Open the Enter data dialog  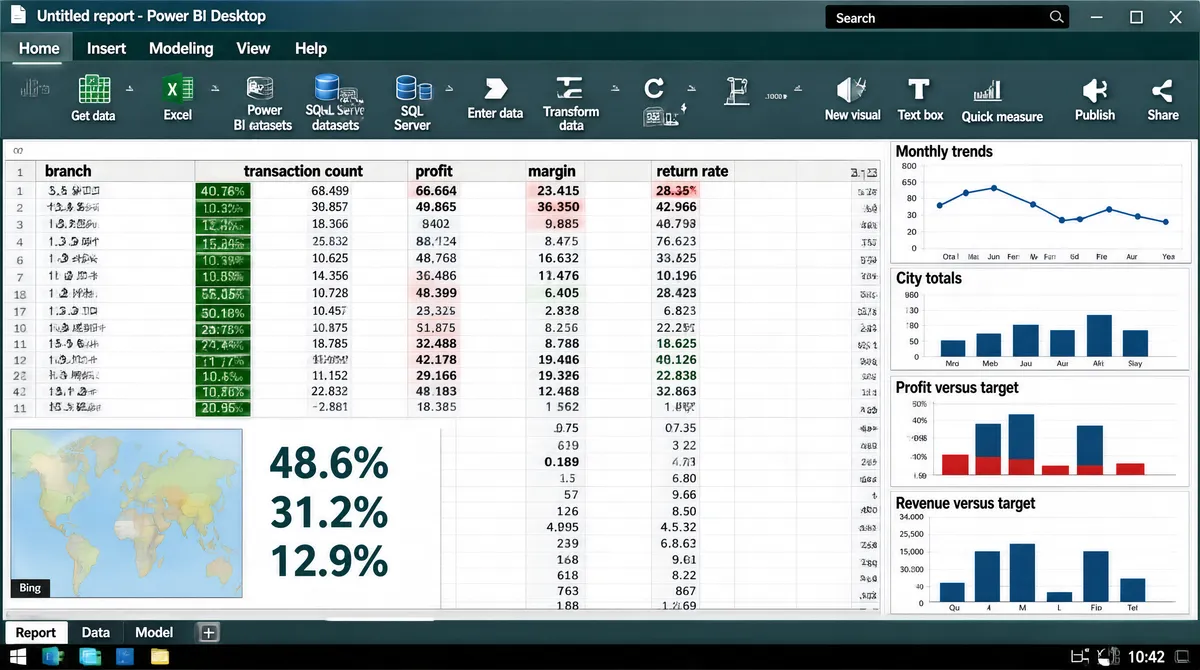[495, 99]
